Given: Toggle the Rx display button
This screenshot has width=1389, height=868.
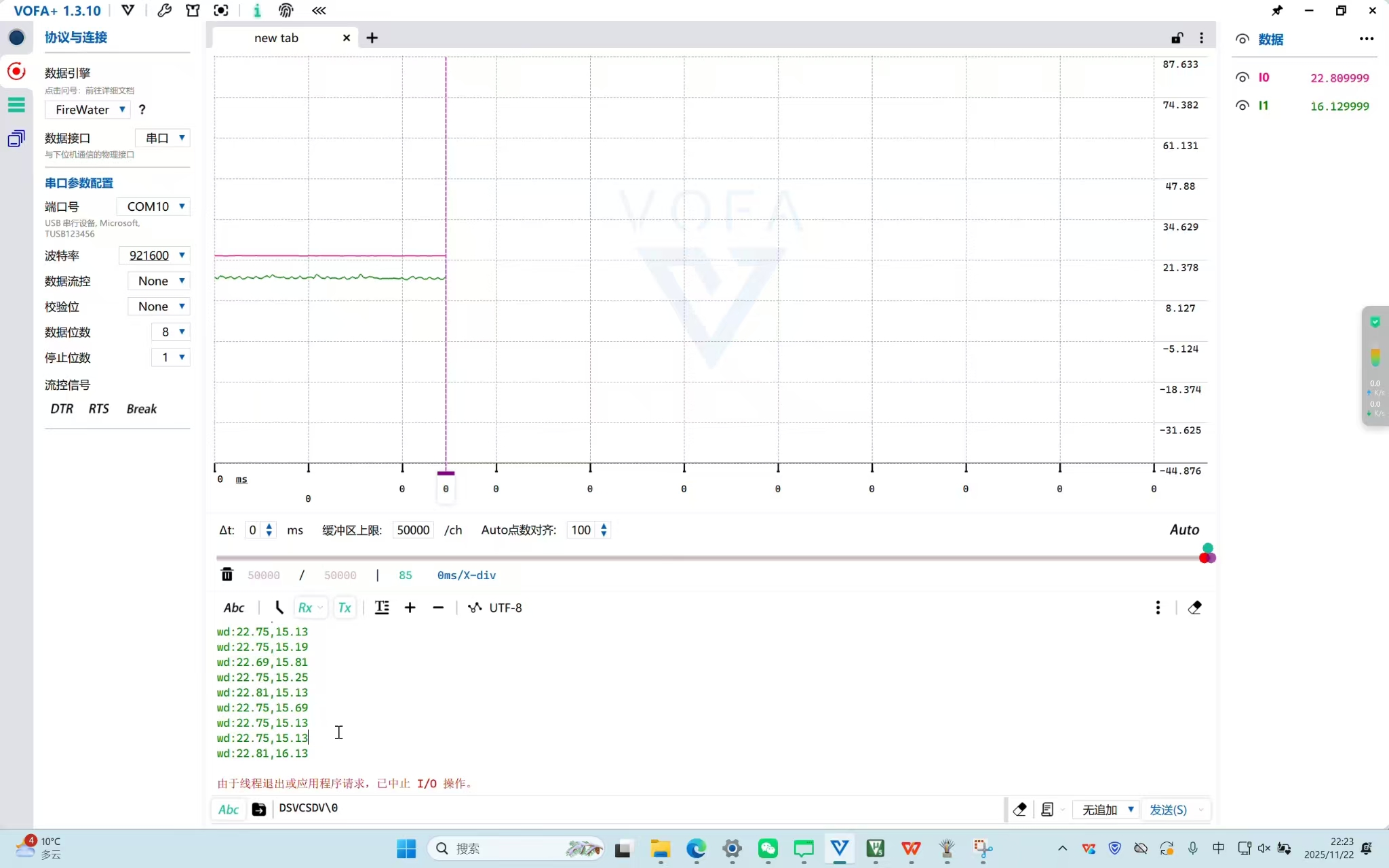Looking at the screenshot, I should click(x=305, y=608).
